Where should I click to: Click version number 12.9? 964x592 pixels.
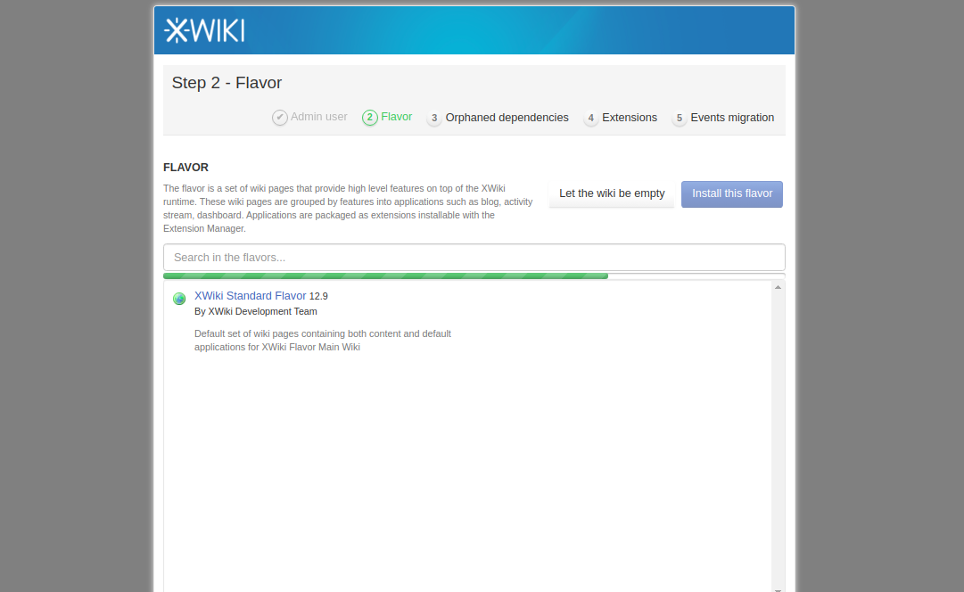[318, 296]
